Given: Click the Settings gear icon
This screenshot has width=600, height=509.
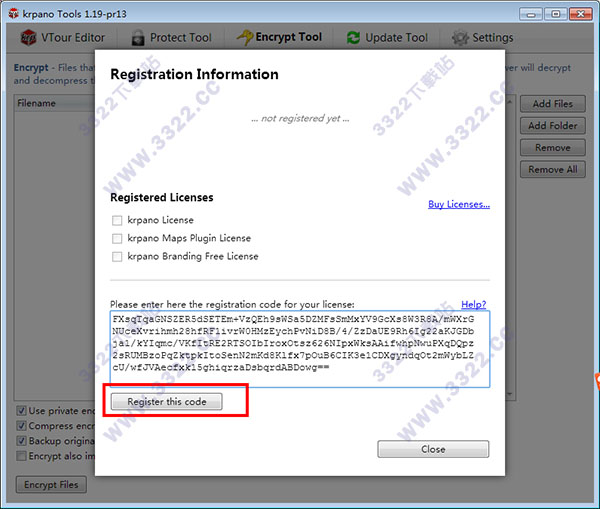Looking at the screenshot, I should (x=460, y=38).
